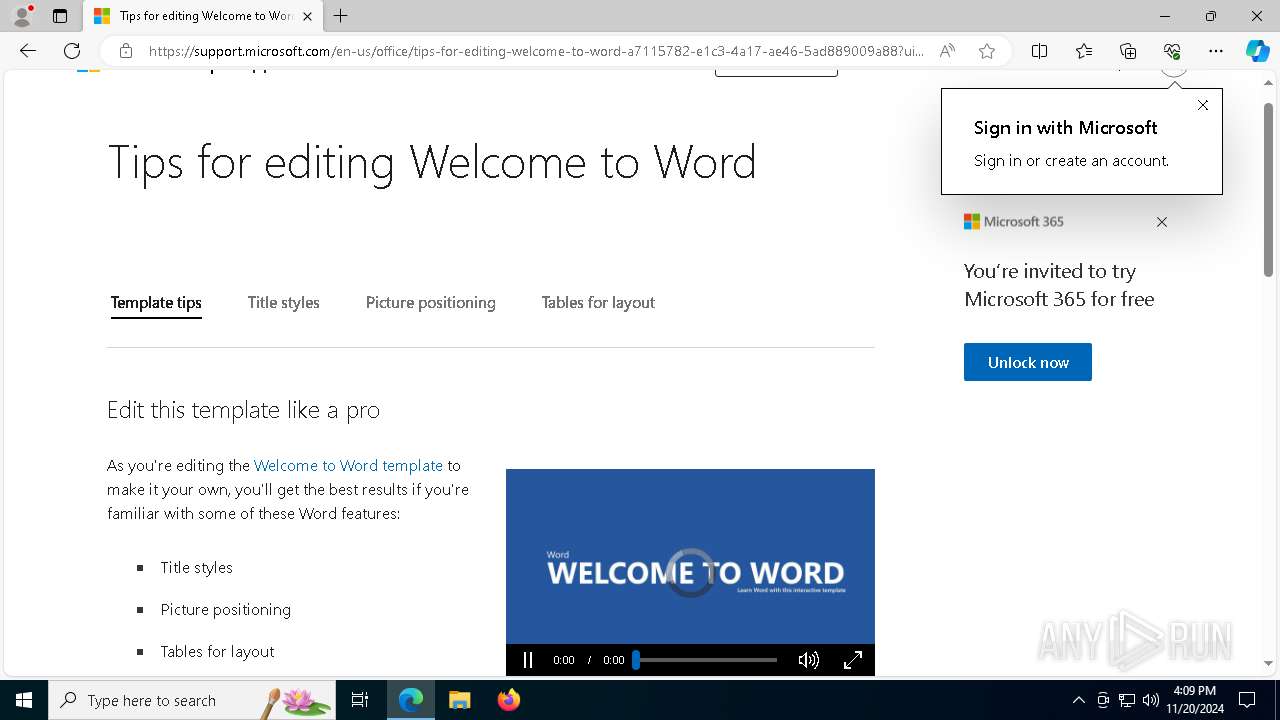Go back to previous page
The height and width of the screenshot is (720, 1280).
pyautogui.click(x=28, y=51)
